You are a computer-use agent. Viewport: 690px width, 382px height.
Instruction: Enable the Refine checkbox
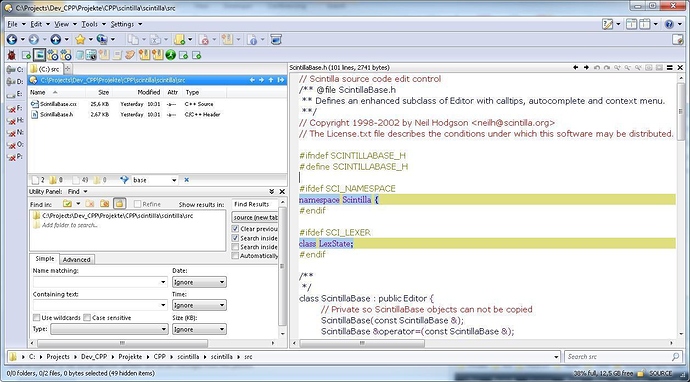[137, 204]
